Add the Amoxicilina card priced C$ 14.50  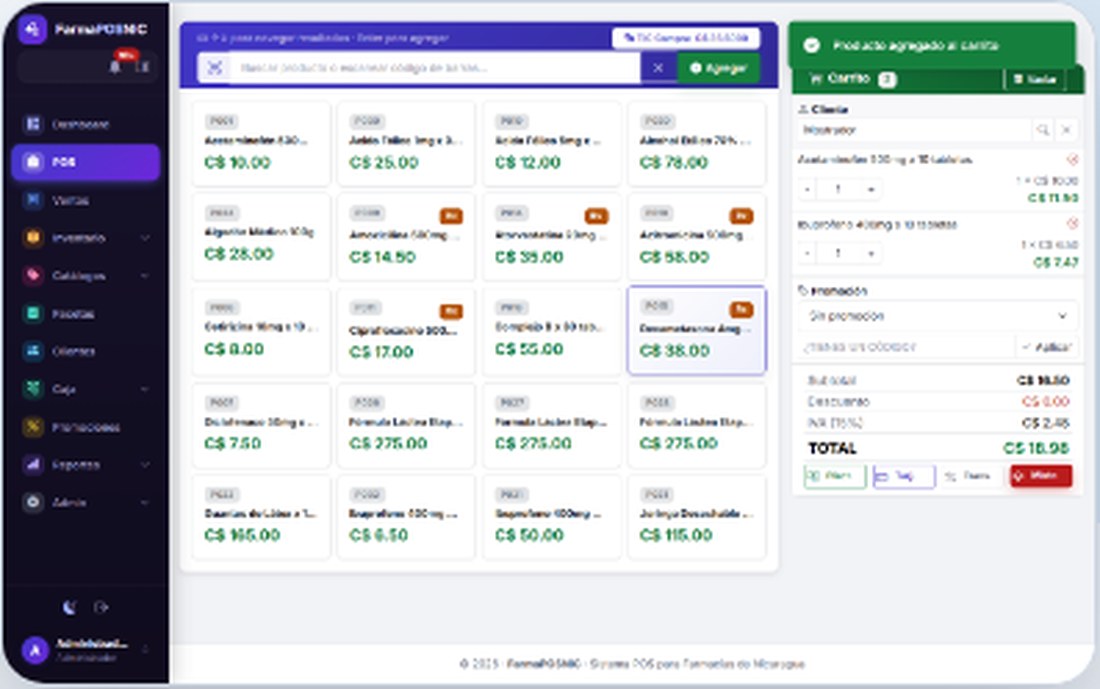[x=406, y=237]
